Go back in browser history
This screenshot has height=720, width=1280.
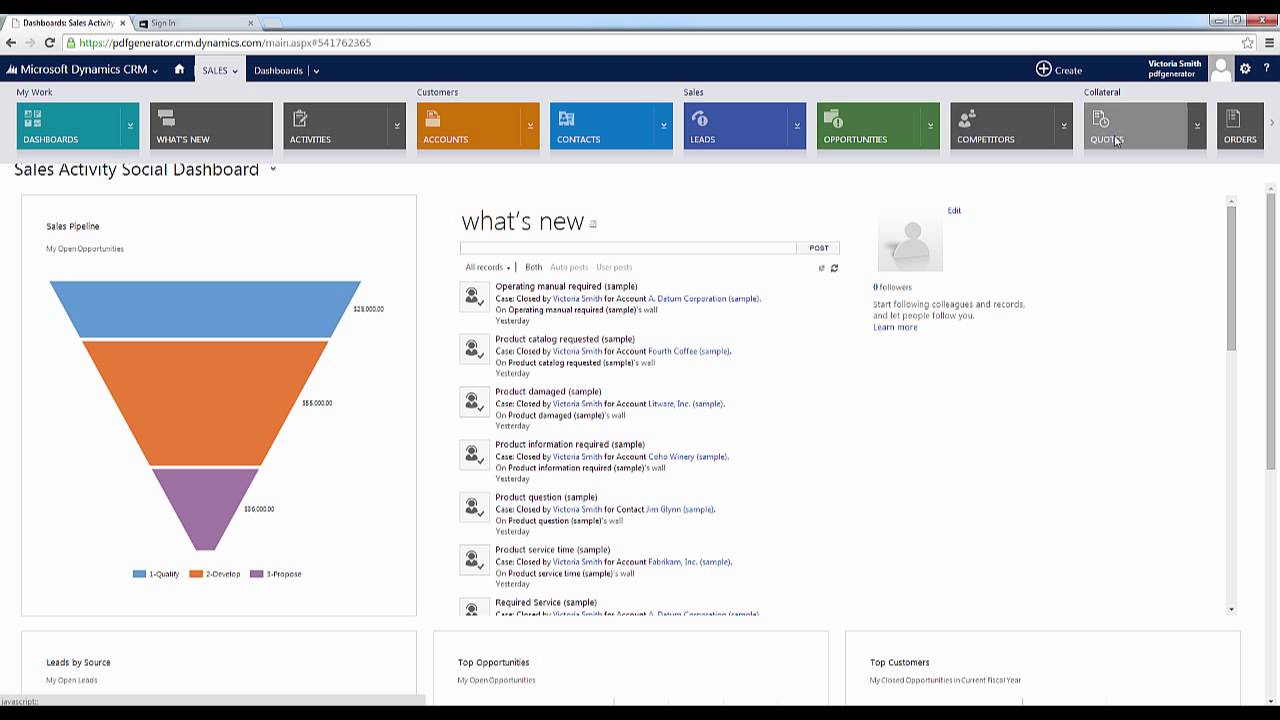11,43
